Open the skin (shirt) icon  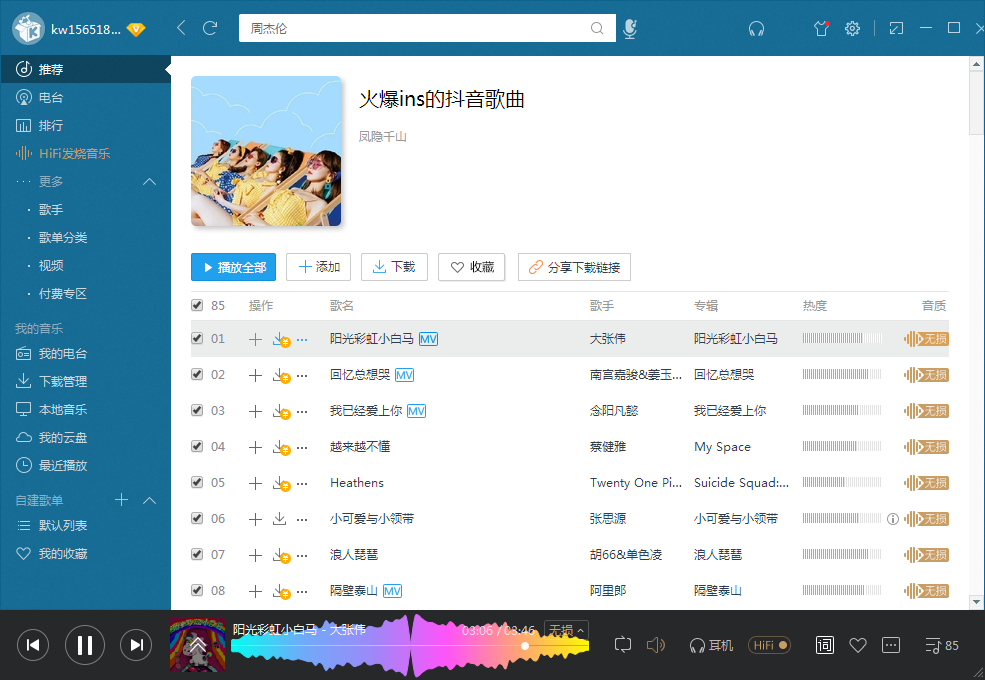822,28
